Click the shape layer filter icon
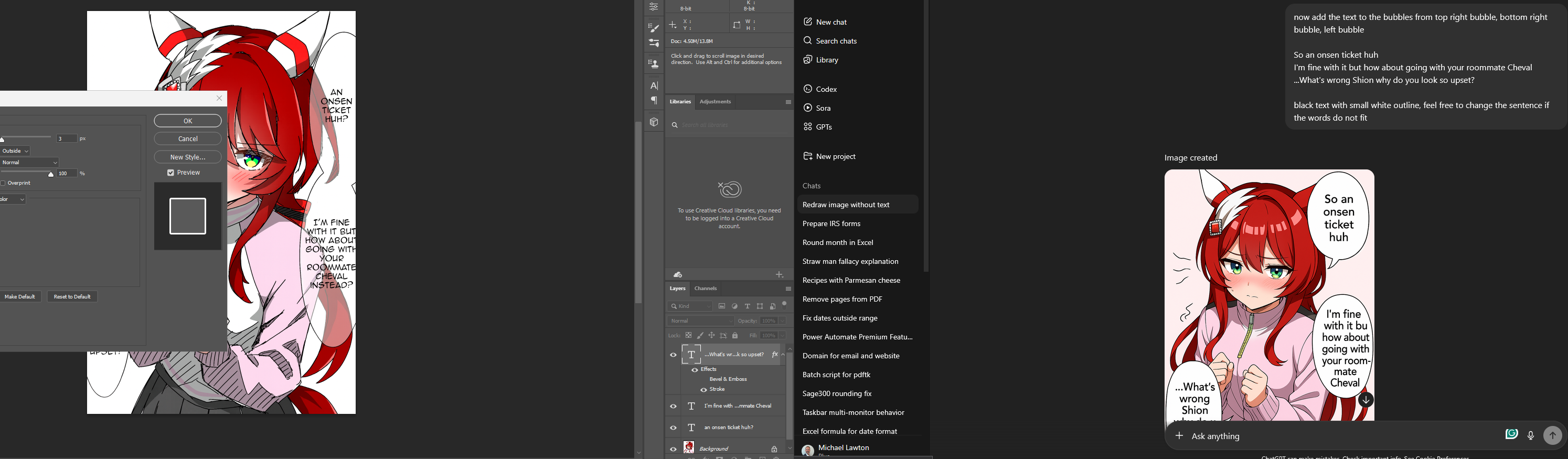The image size is (1568, 459). [760, 306]
